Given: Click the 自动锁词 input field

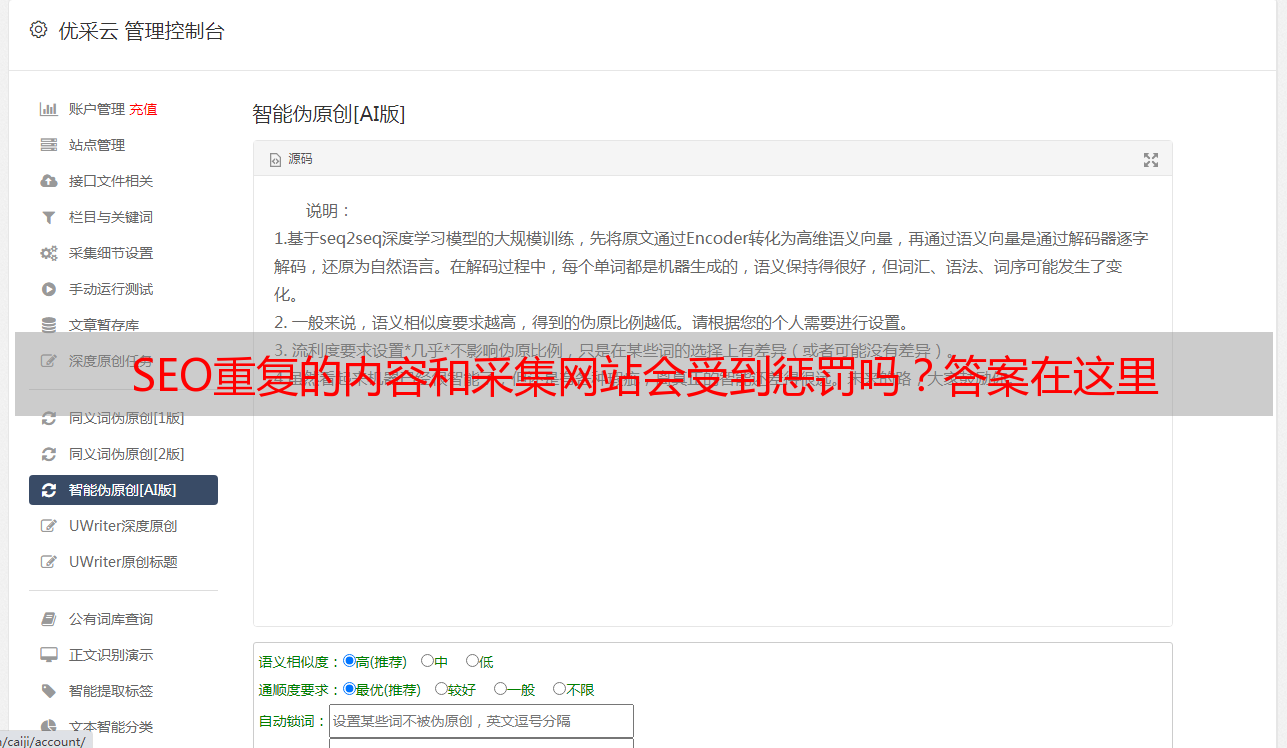Looking at the screenshot, I should [x=481, y=721].
